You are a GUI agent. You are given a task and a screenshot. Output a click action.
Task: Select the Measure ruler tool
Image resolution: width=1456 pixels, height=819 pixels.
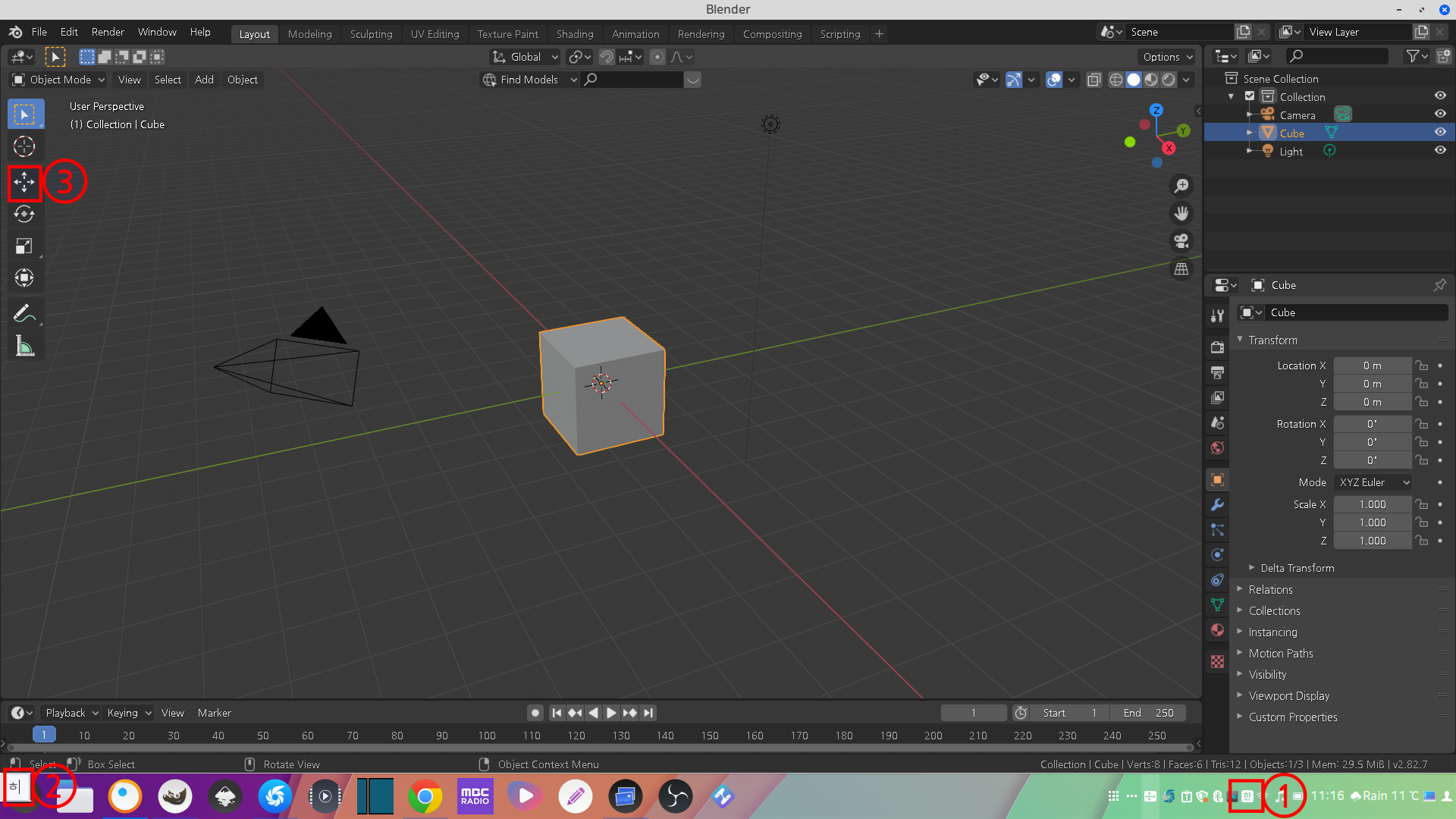24,347
